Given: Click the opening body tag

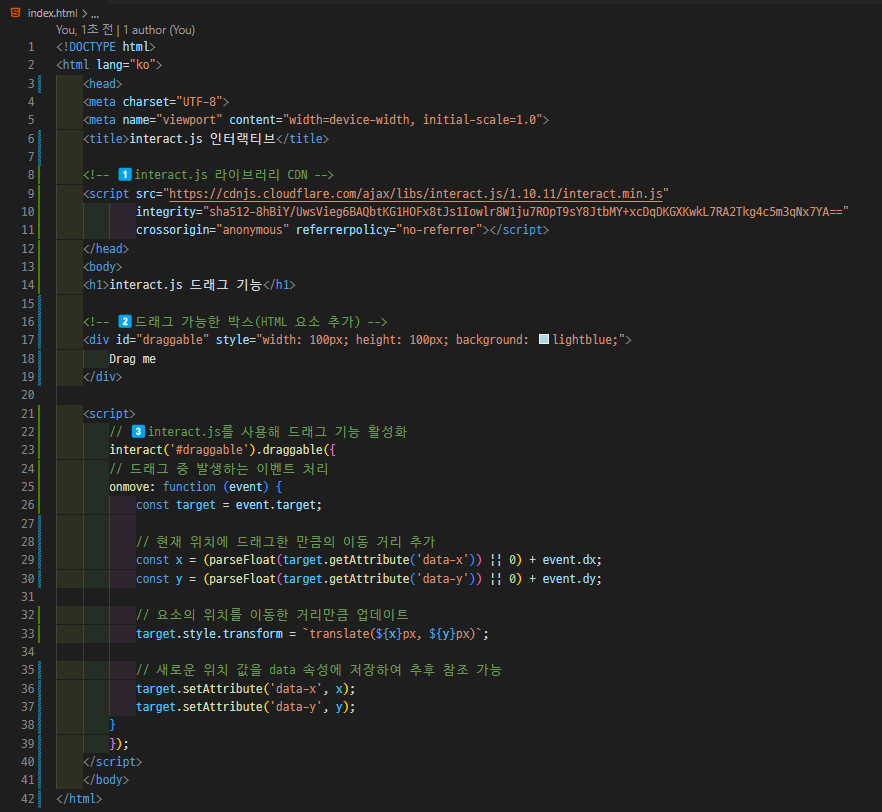Looking at the screenshot, I should (102, 267).
